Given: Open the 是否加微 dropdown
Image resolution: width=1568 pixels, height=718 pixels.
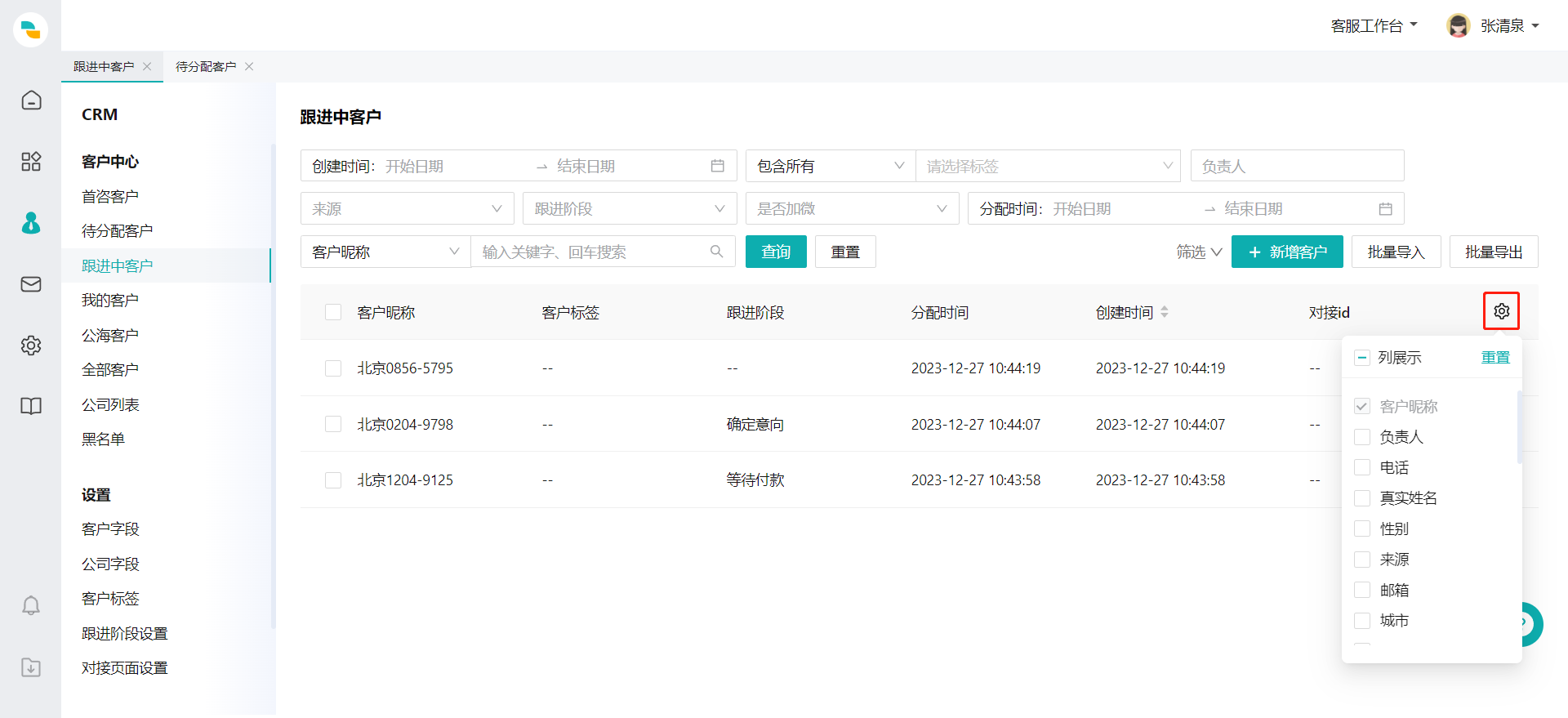Looking at the screenshot, I should coord(853,209).
